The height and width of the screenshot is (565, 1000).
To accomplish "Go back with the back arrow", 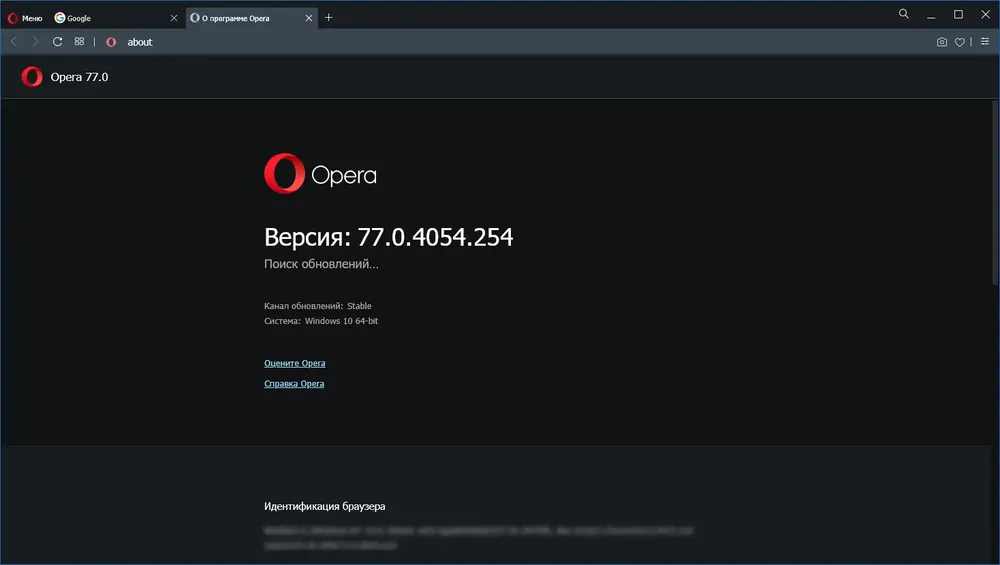I will tap(14, 41).
